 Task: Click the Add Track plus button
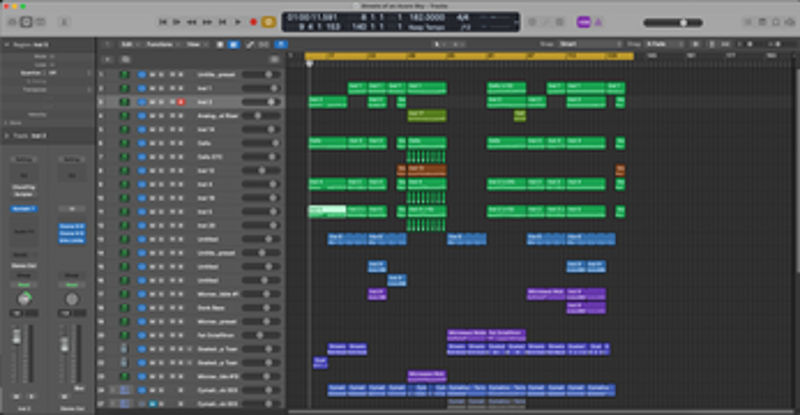tap(108, 60)
